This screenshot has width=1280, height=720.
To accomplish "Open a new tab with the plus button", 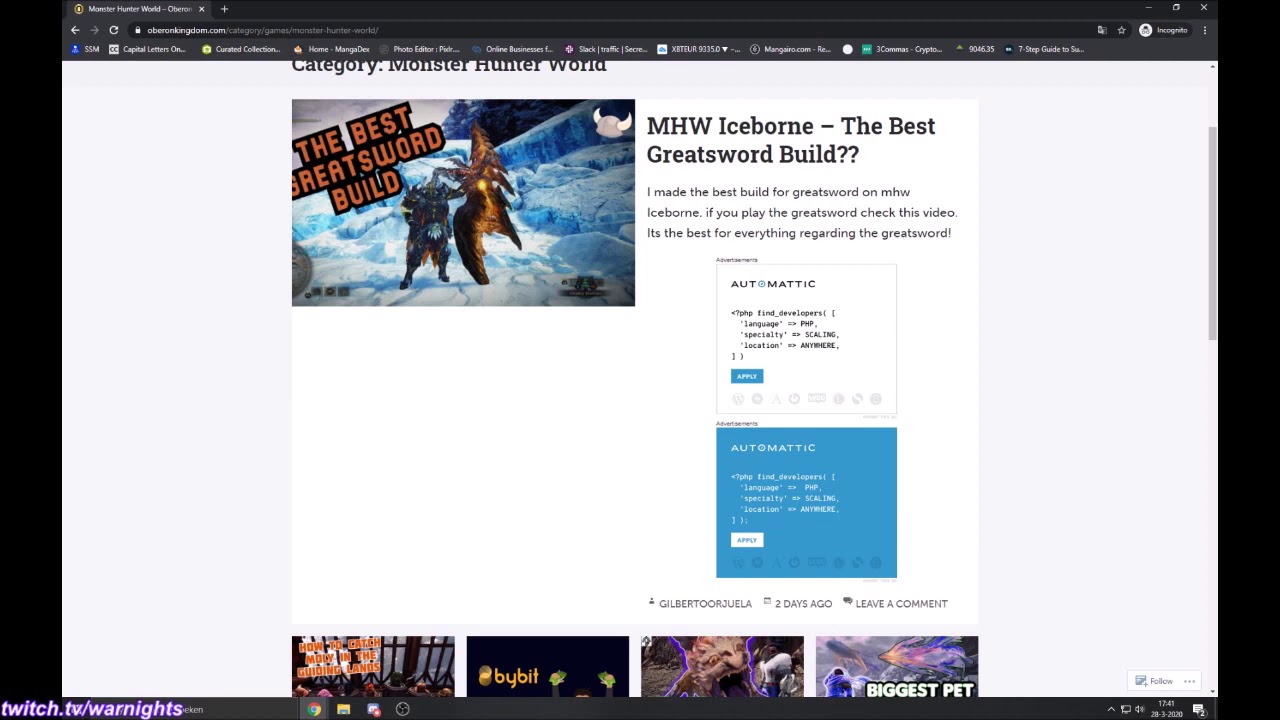I will (224, 9).
